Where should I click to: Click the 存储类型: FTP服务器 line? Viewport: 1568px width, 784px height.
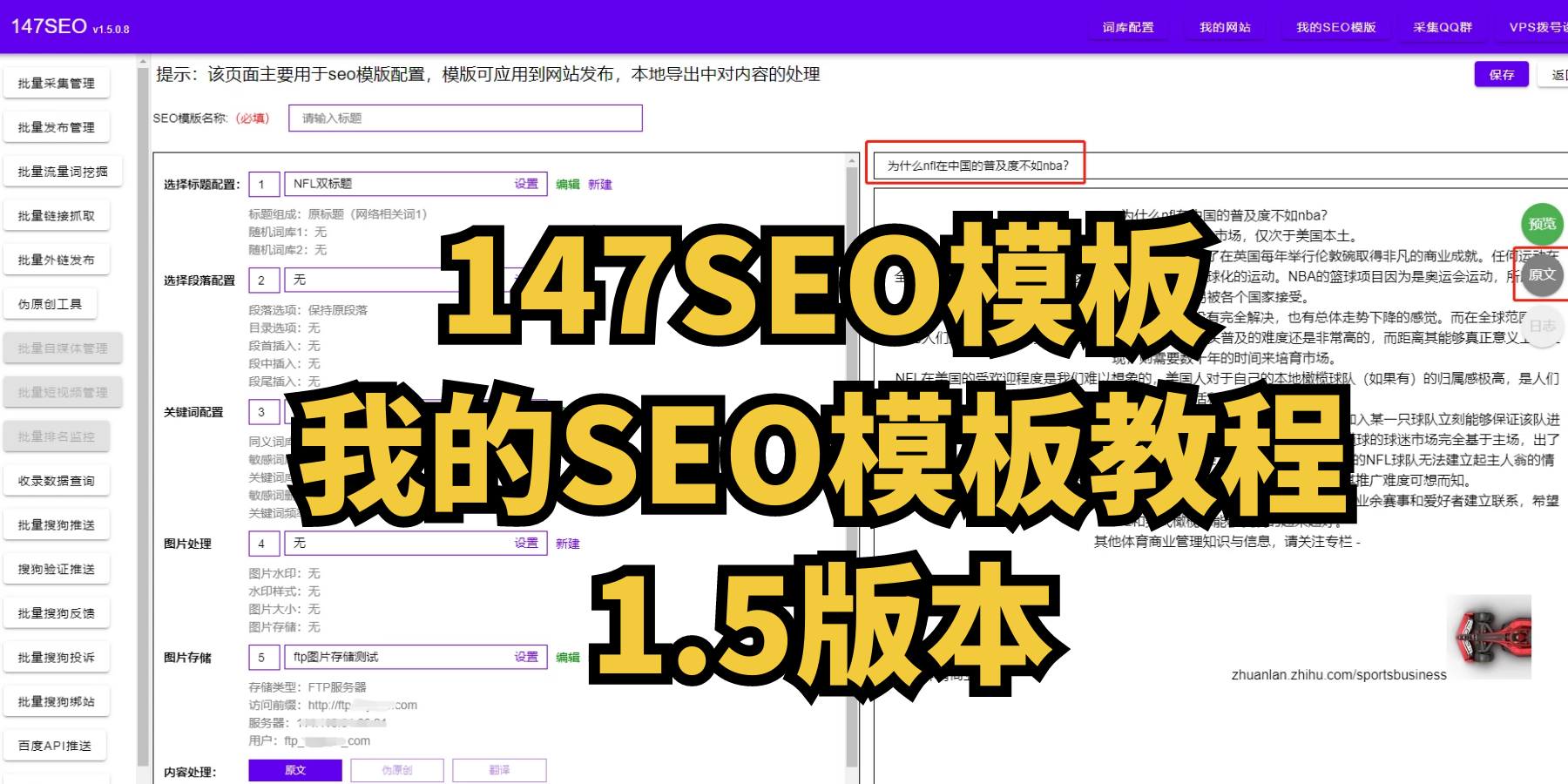(x=308, y=687)
